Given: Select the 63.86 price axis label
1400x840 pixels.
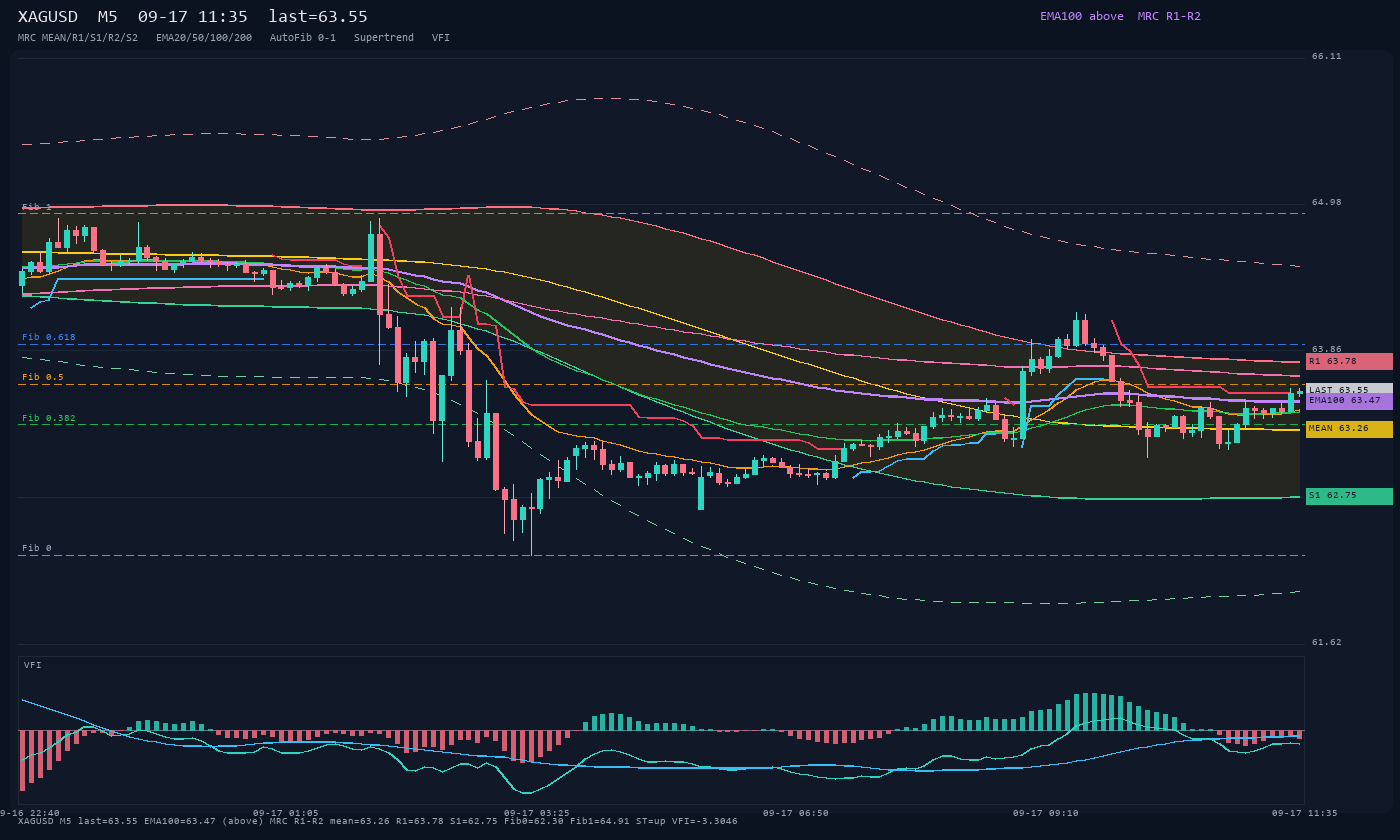Looking at the screenshot, I should point(1327,349).
